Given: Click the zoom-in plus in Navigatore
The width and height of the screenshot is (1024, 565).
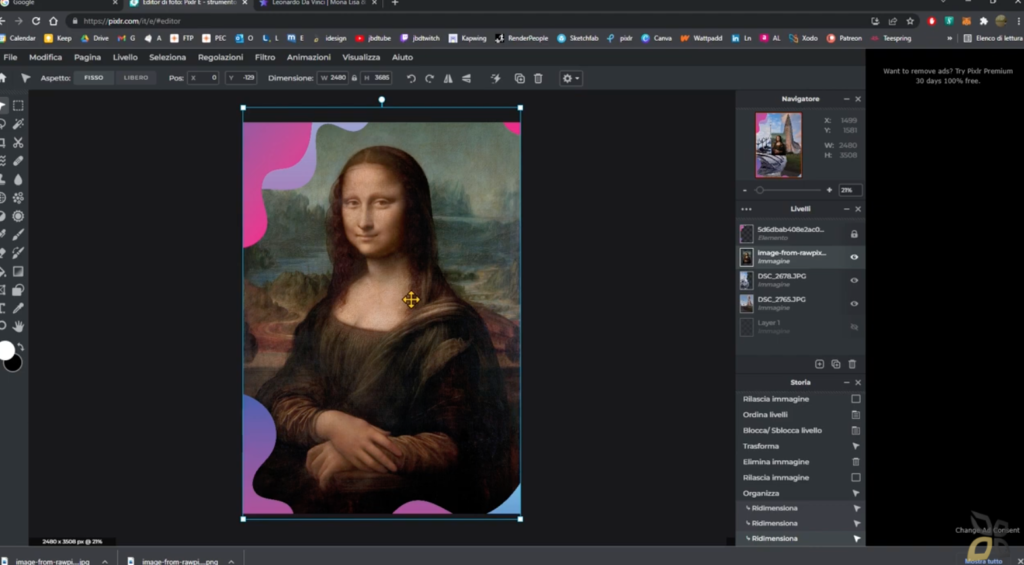Looking at the screenshot, I should click(x=829, y=190).
